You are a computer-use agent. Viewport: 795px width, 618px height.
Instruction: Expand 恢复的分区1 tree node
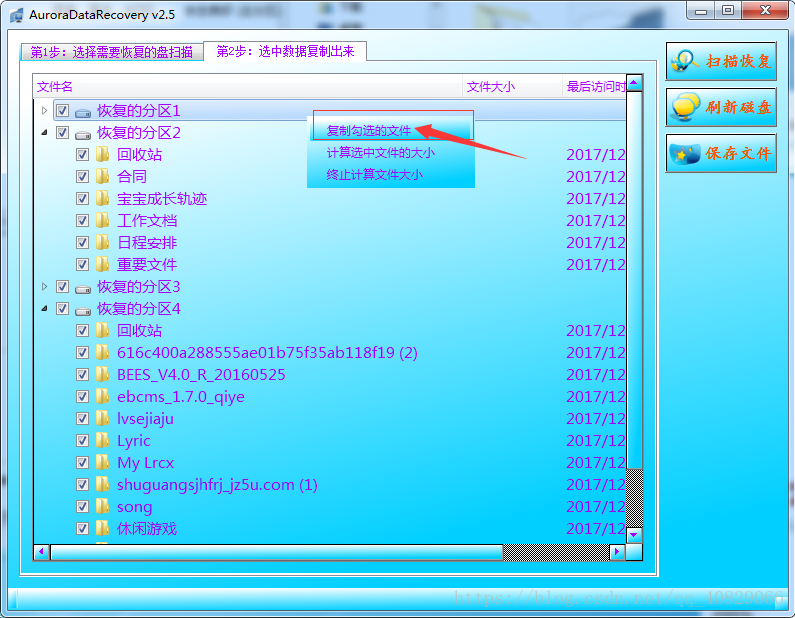(x=44, y=111)
